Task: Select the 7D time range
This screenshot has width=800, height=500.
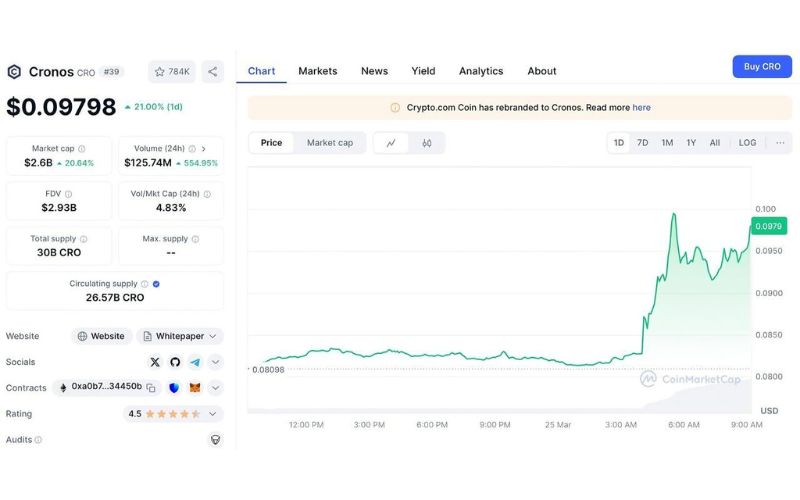Action: (x=642, y=143)
